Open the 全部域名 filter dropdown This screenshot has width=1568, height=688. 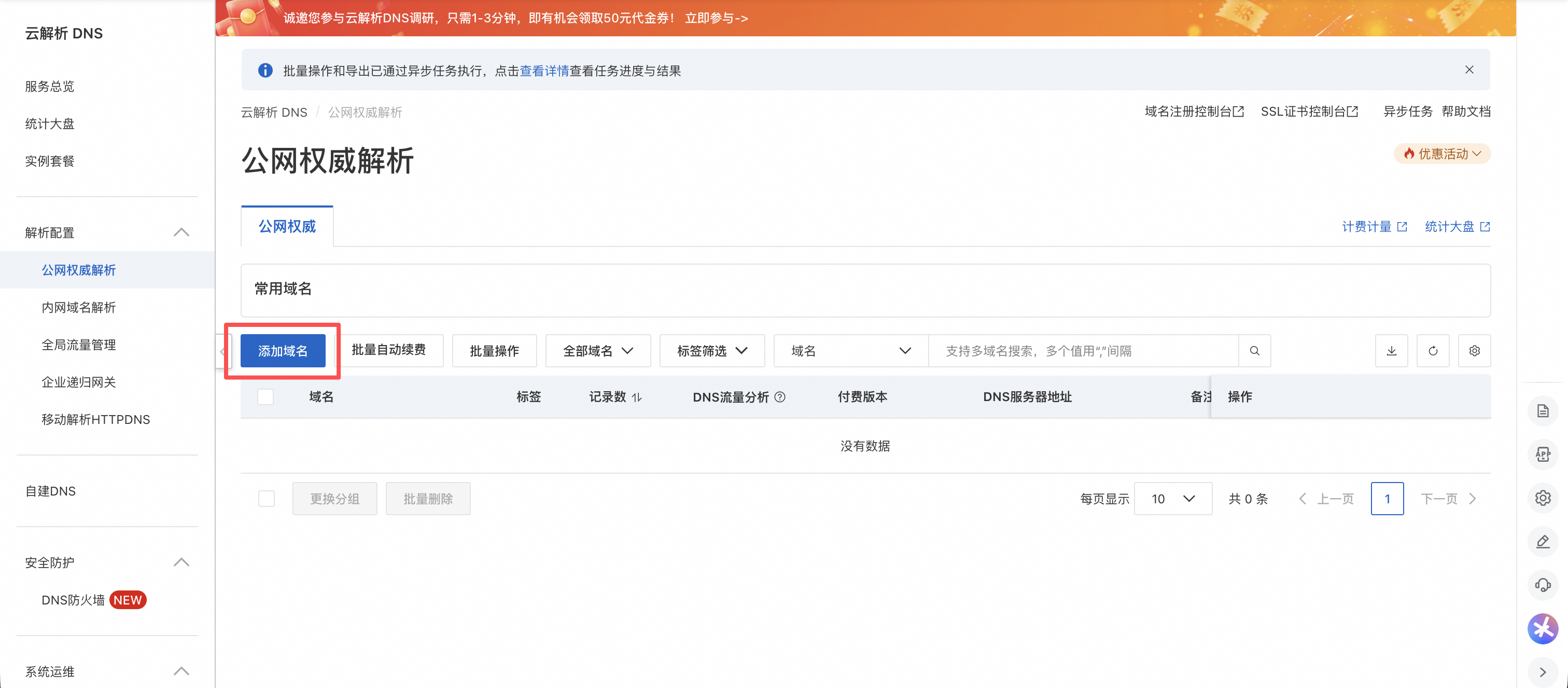pyautogui.click(x=598, y=351)
